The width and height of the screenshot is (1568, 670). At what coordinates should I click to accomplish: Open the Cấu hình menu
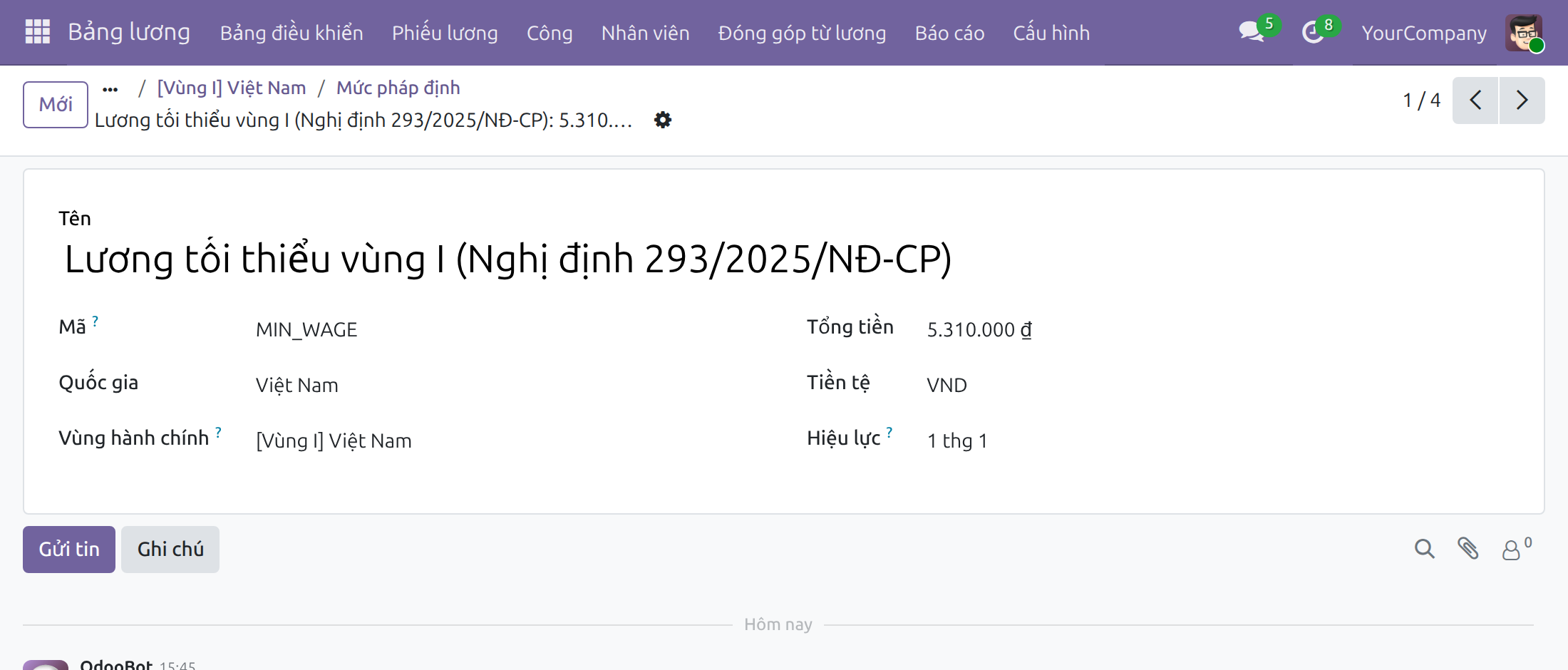coord(1051,33)
